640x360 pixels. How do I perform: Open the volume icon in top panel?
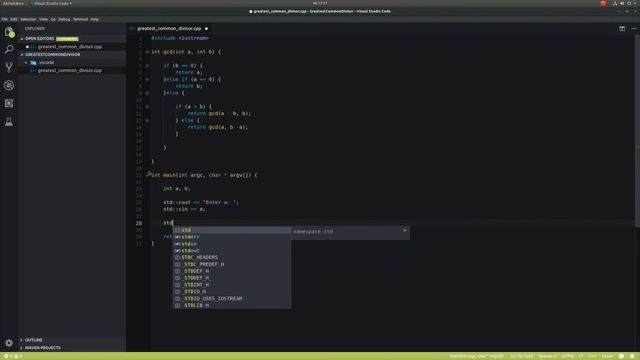(x=622, y=3)
